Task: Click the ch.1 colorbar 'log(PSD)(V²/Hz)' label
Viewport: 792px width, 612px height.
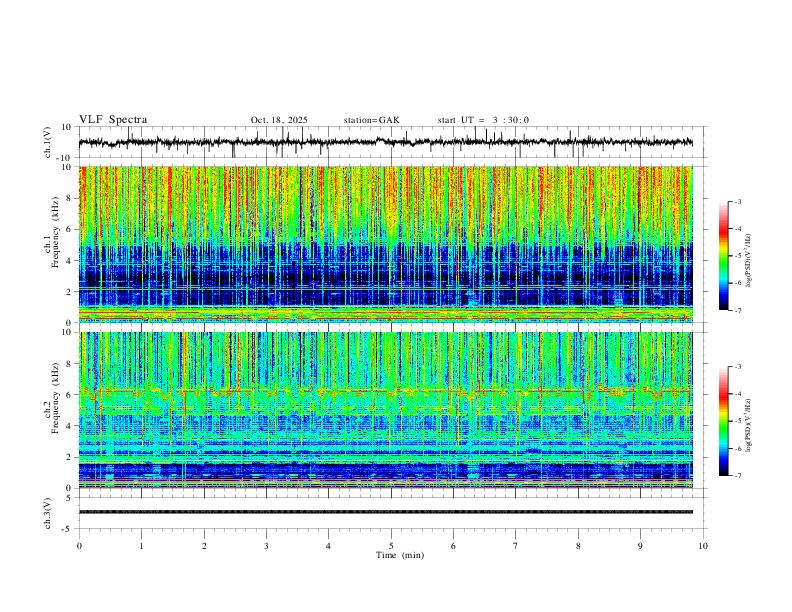Action: [x=748, y=261]
